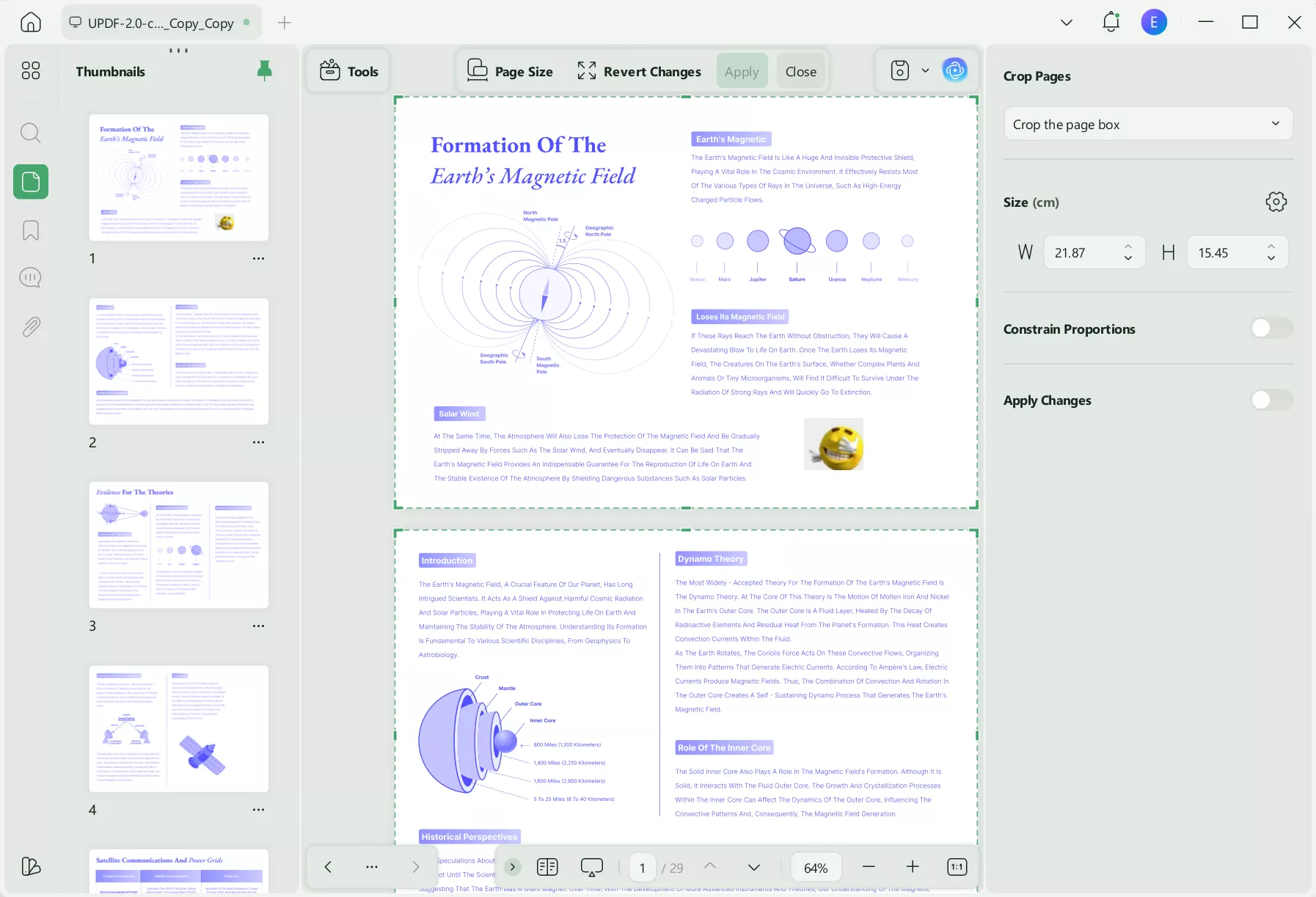Click the Apply button
This screenshot has height=897, width=1316.
tap(742, 70)
